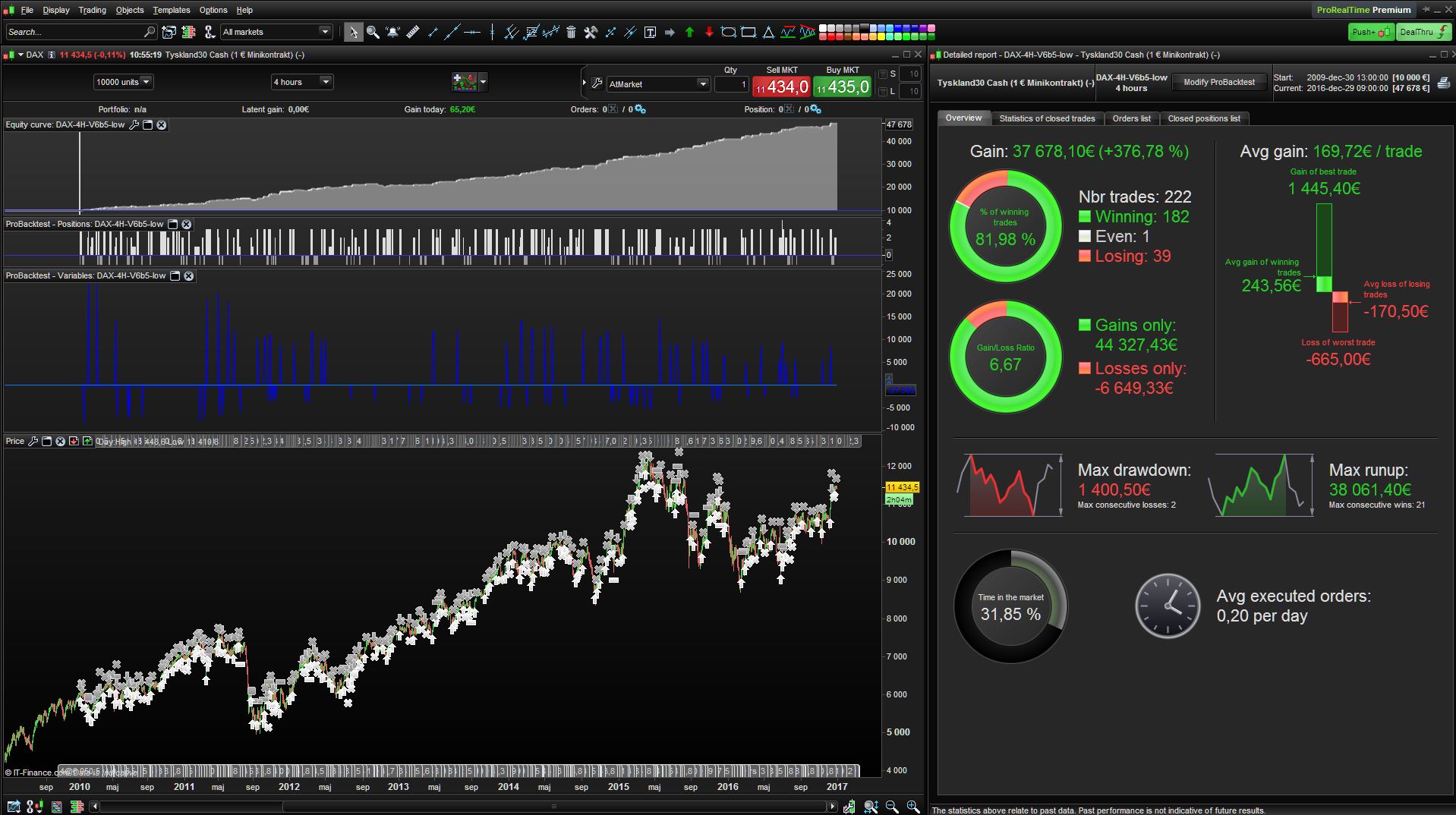The image size is (1456, 815).
Task: Select the rectangle drawing tool
Action: click(748, 32)
